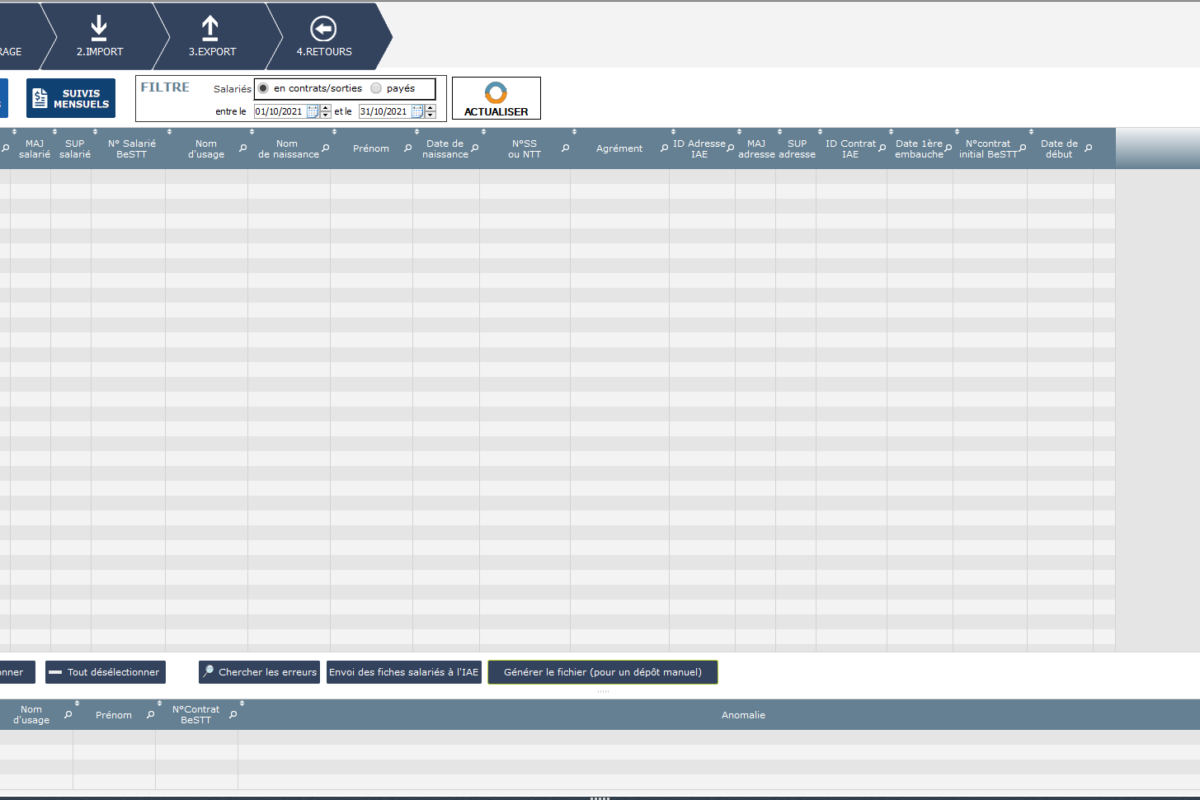Click 'Générer le fichier (pour un dépôt manuel)'

pos(602,672)
